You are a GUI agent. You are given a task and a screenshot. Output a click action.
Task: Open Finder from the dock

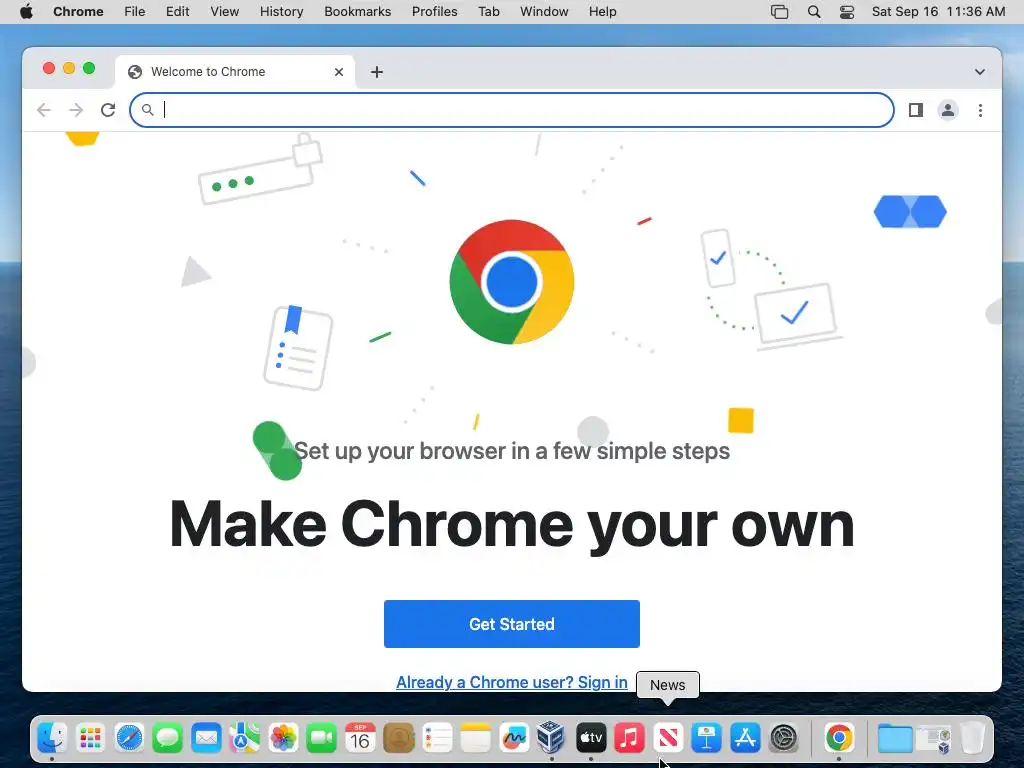point(52,738)
